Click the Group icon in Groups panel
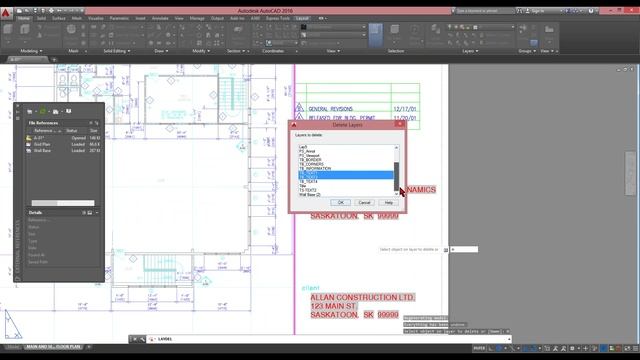Image resolution: width=640 pixels, height=360 pixels. (x=523, y=28)
